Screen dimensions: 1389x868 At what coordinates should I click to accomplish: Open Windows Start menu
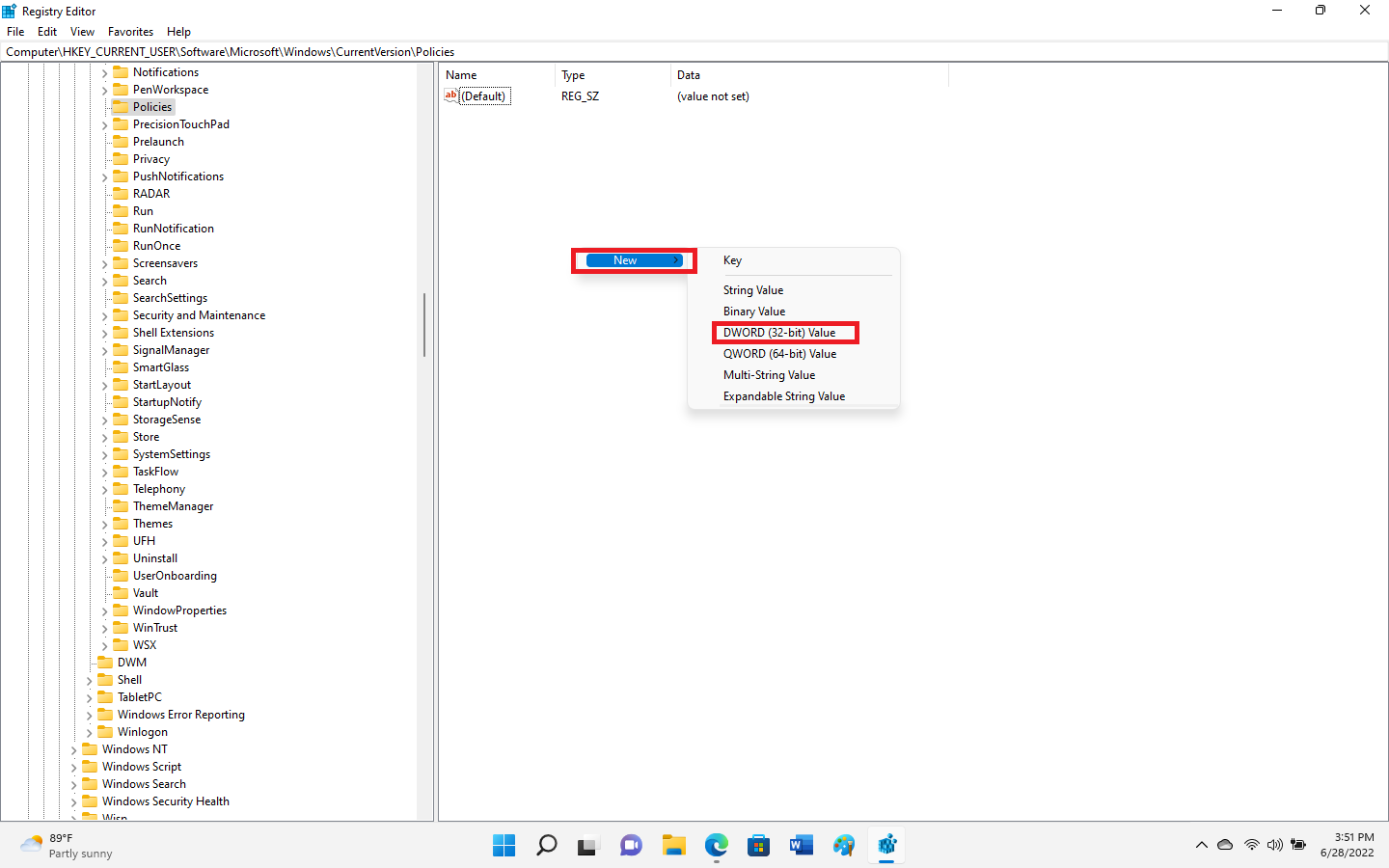click(x=504, y=846)
